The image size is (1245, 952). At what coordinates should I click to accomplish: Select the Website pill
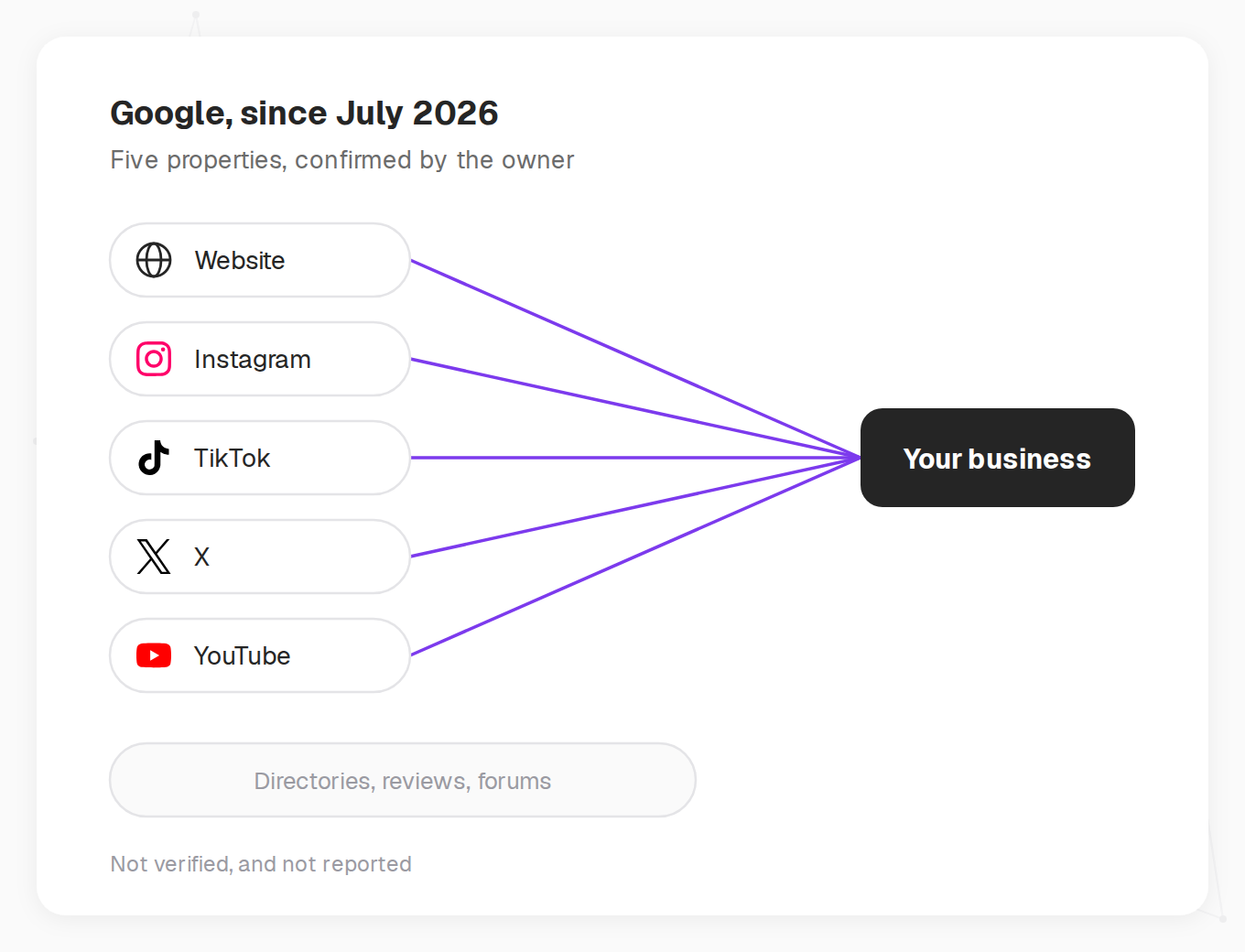pyautogui.click(x=260, y=260)
